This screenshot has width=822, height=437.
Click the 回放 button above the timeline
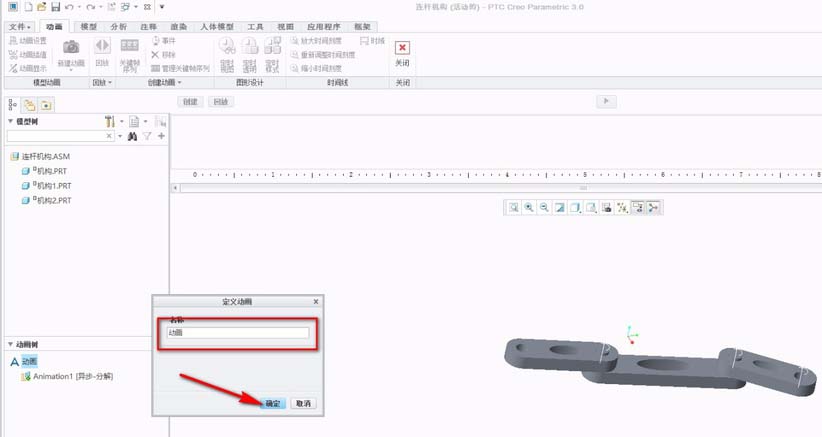(221, 102)
